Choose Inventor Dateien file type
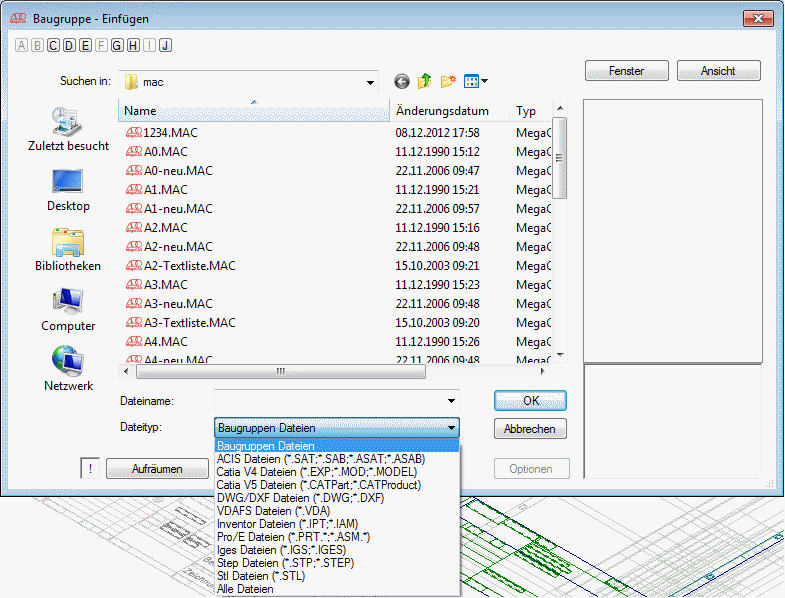 pyautogui.click(x=337, y=524)
